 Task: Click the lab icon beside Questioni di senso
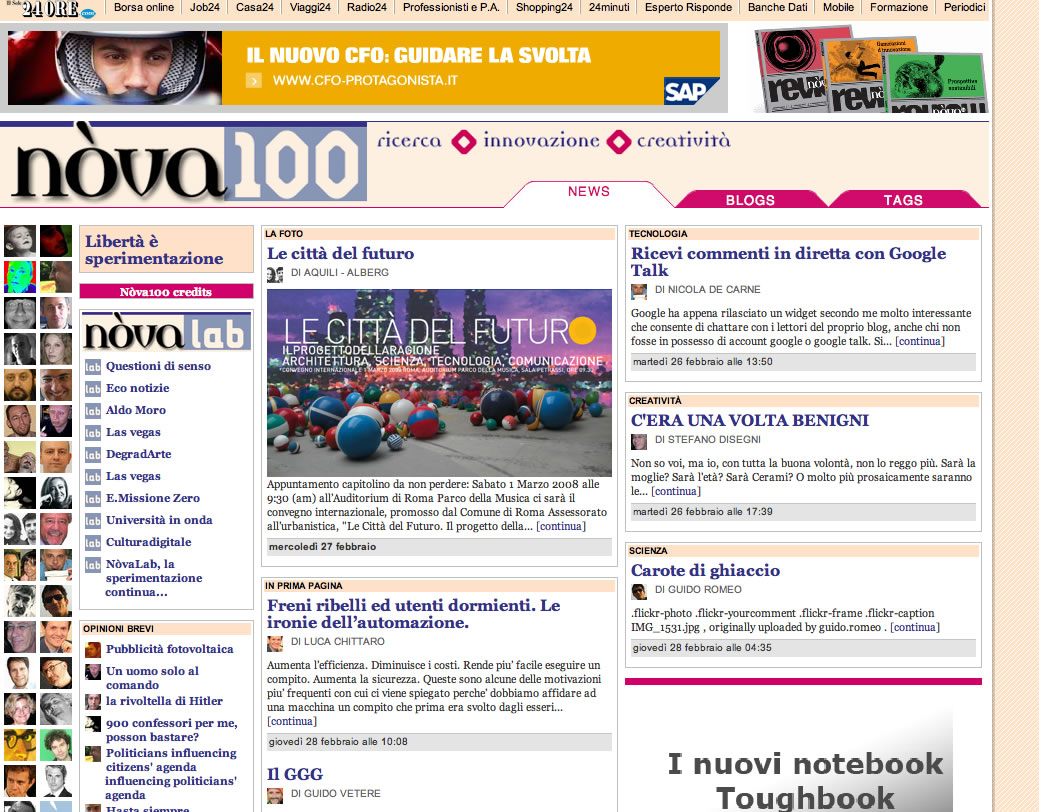[93, 367]
